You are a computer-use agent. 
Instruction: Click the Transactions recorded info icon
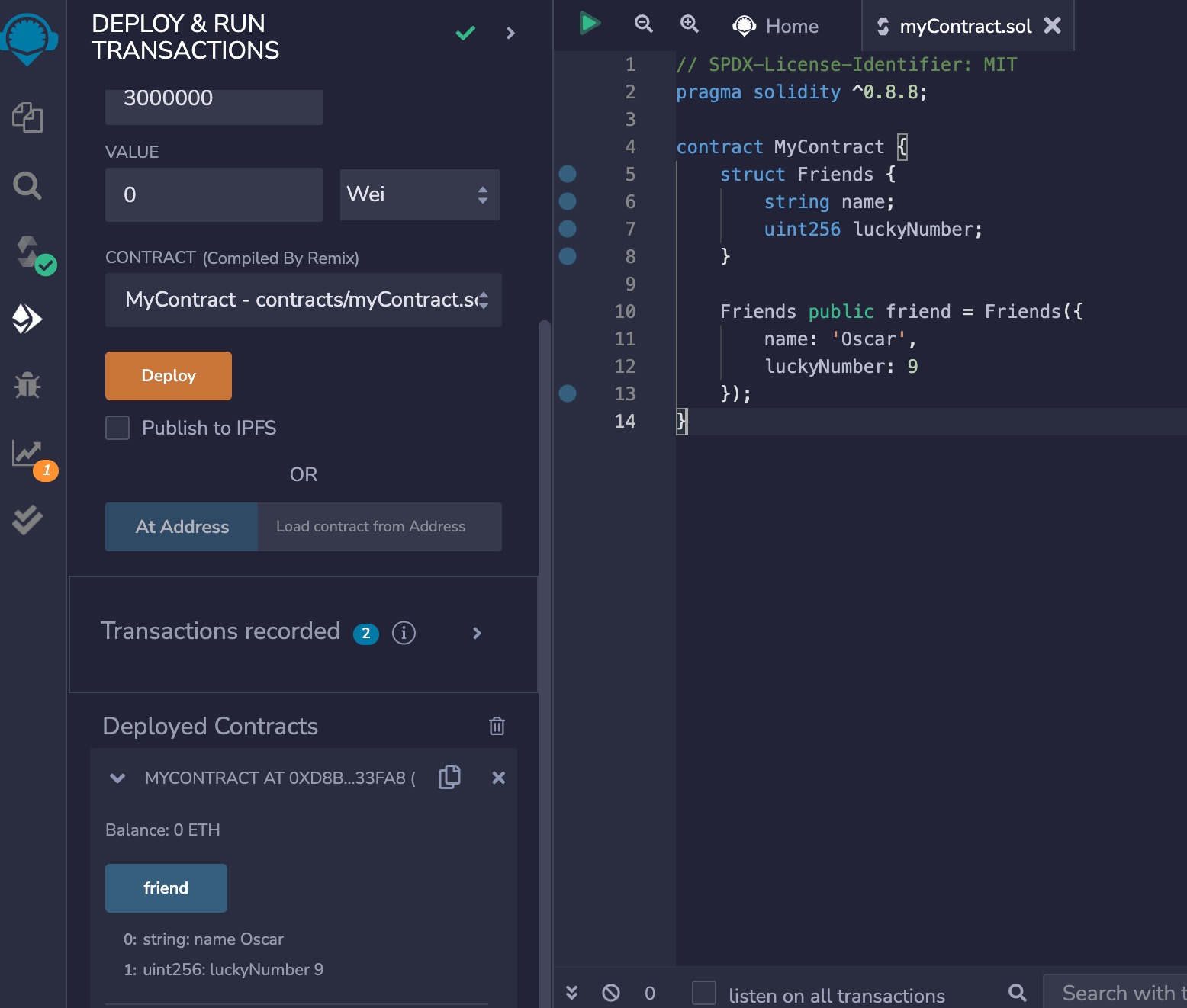pyautogui.click(x=404, y=633)
